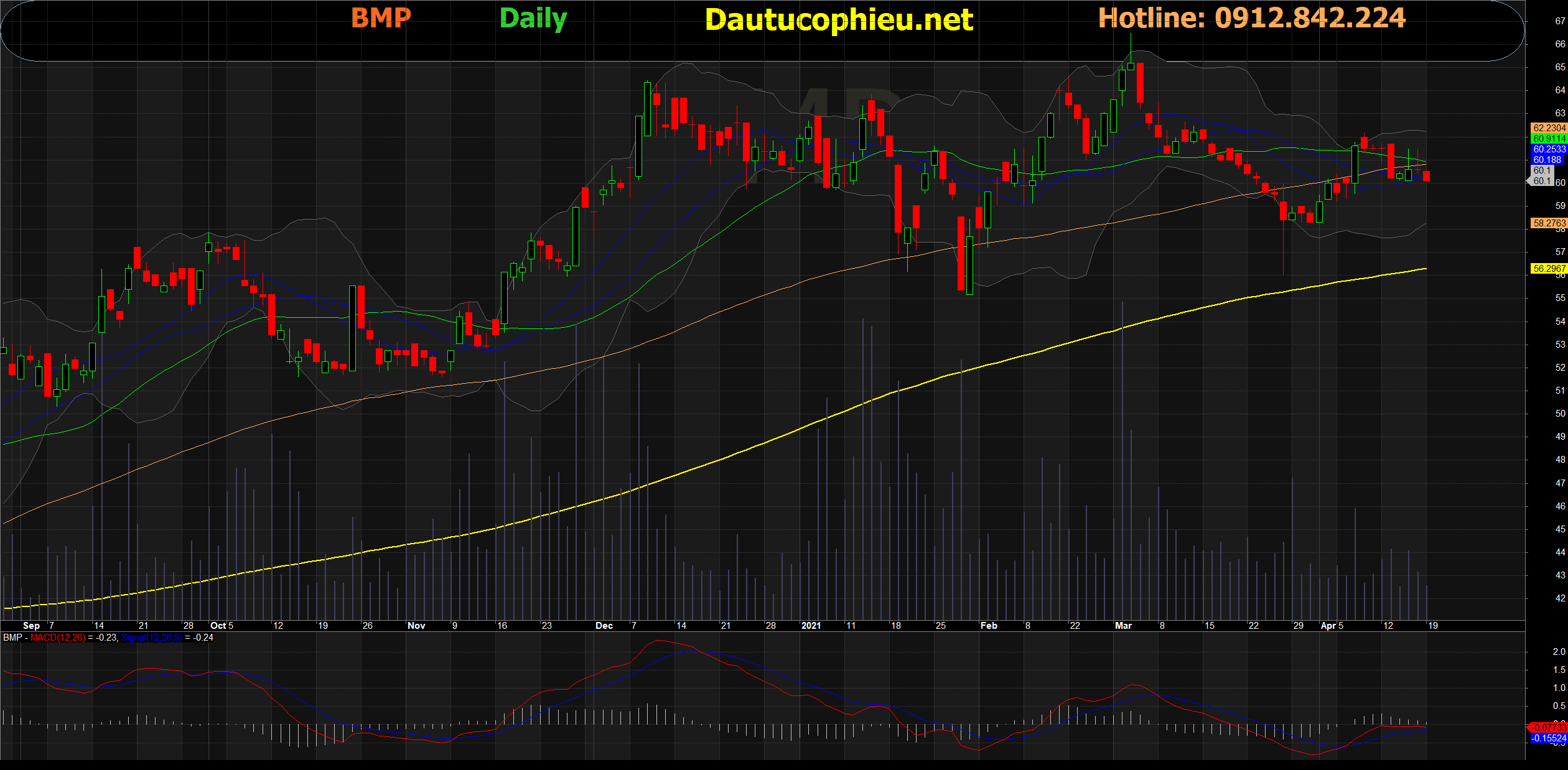1568x770 pixels.
Task: Click the blue Signal(12,26,9) indicator label
Action: (151, 638)
